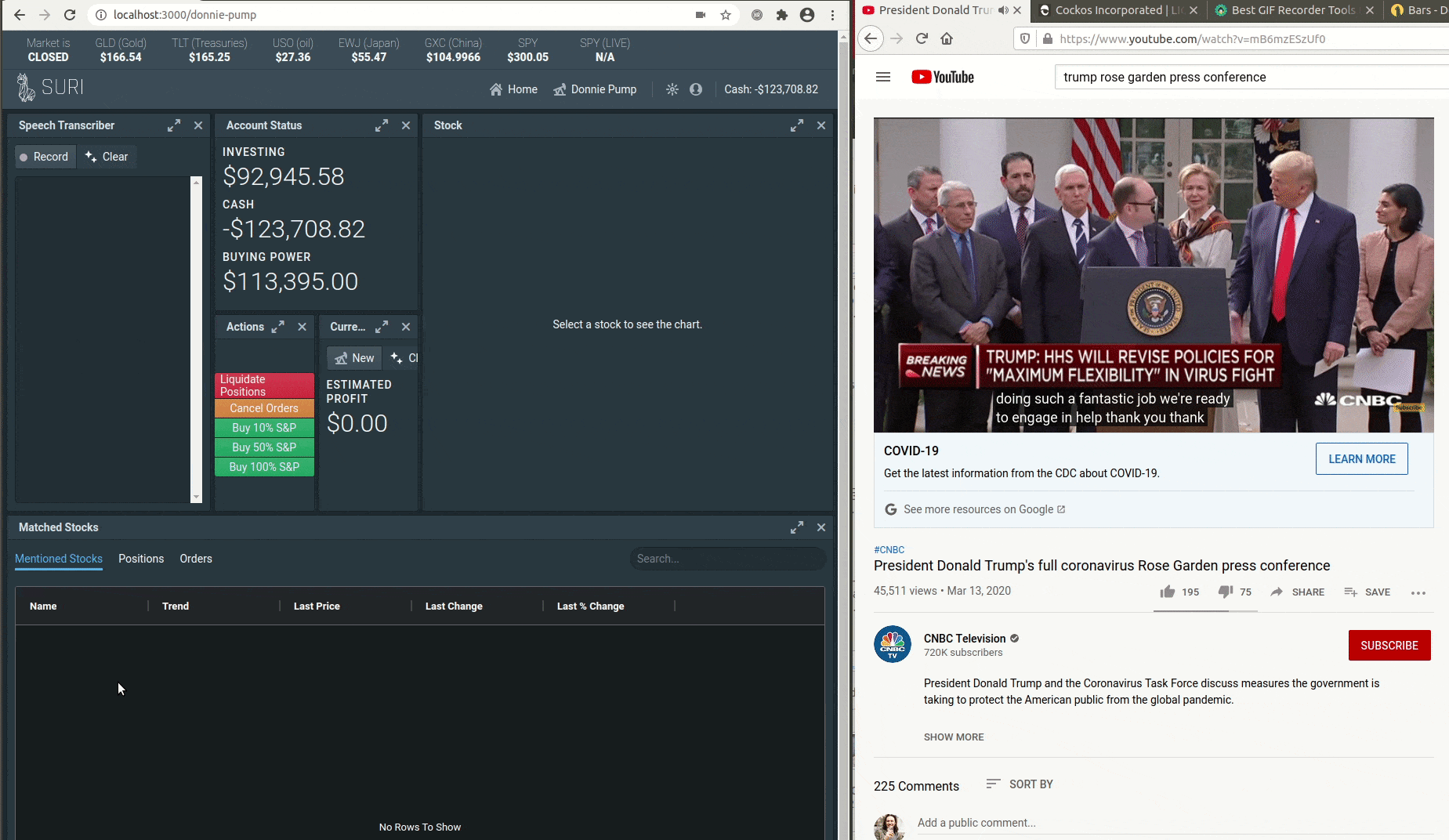1449x840 pixels.
Task: Open the YouTube hamburger guide menu
Action: tap(883, 77)
